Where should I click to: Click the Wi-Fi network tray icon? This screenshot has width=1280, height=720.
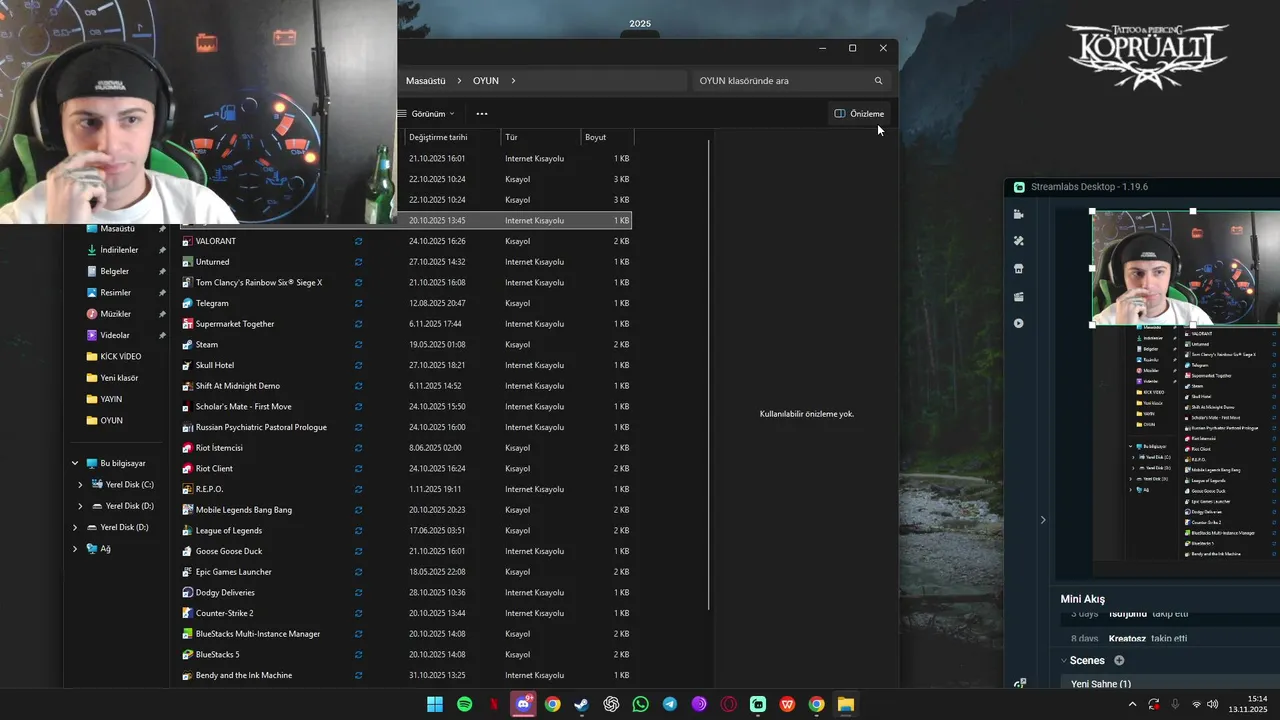click(1196, 704)
